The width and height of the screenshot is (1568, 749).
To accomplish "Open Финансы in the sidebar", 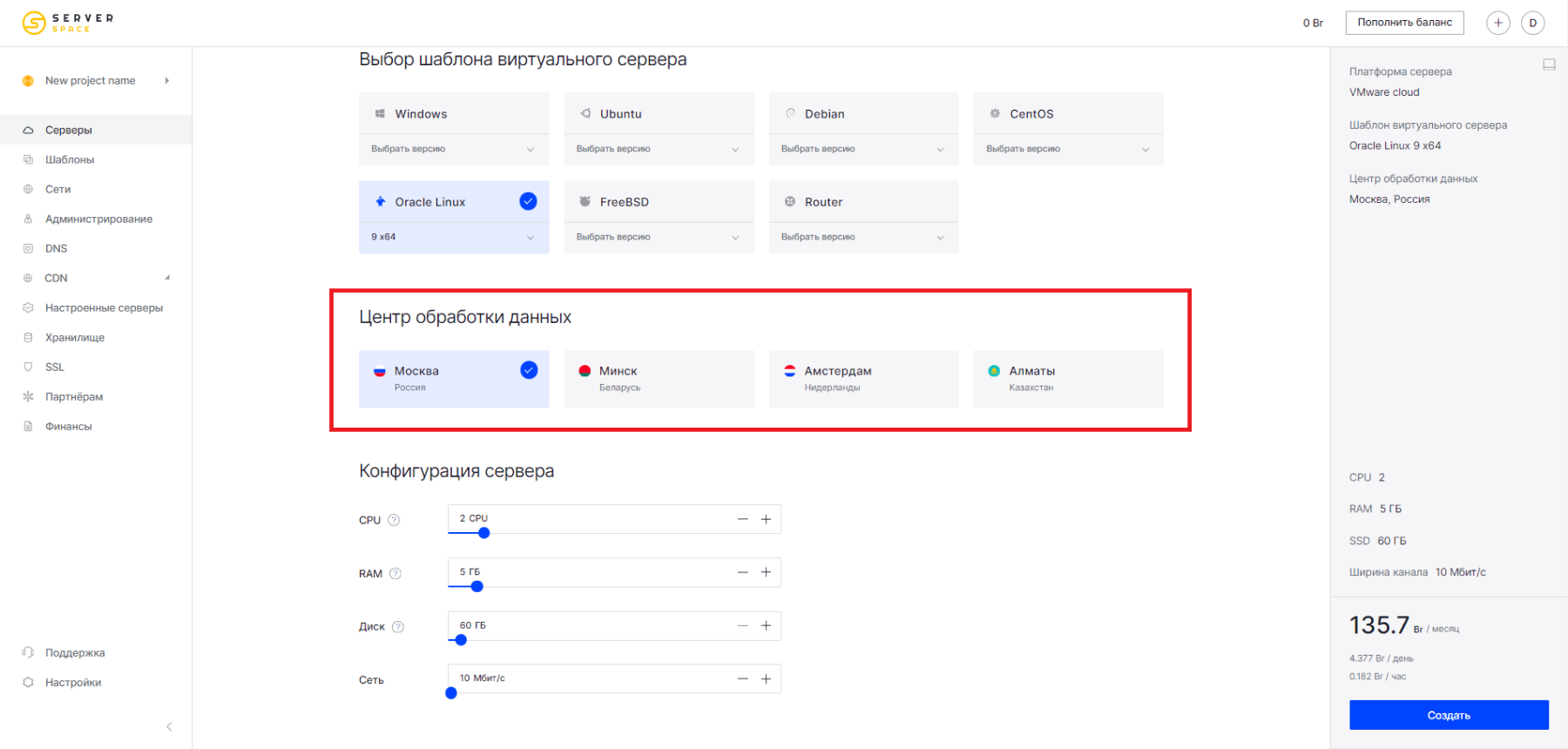I will [x=96, y=426].
